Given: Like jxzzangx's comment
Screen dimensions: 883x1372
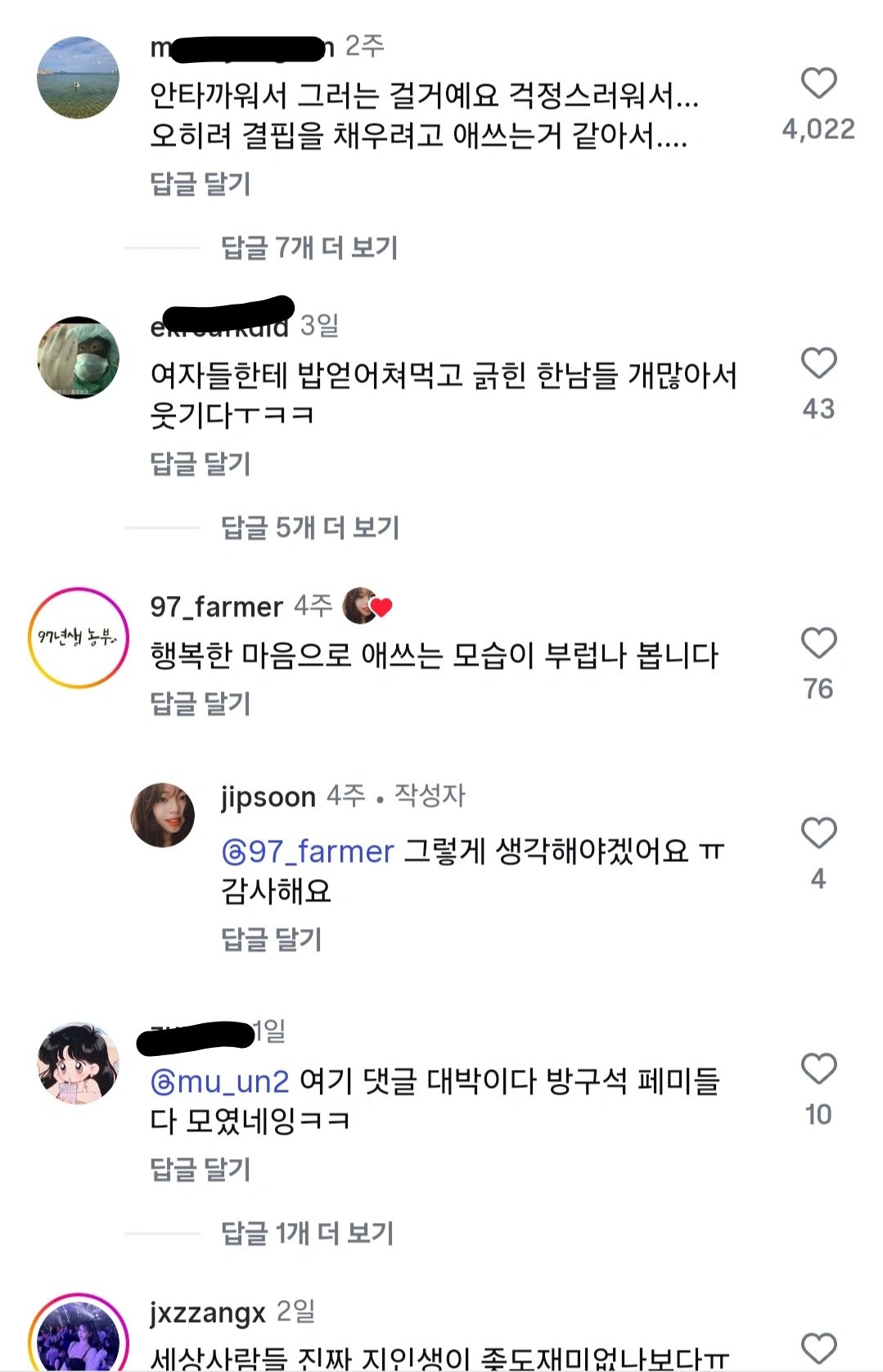Looking at the screenshot, I should point(818,1347).
